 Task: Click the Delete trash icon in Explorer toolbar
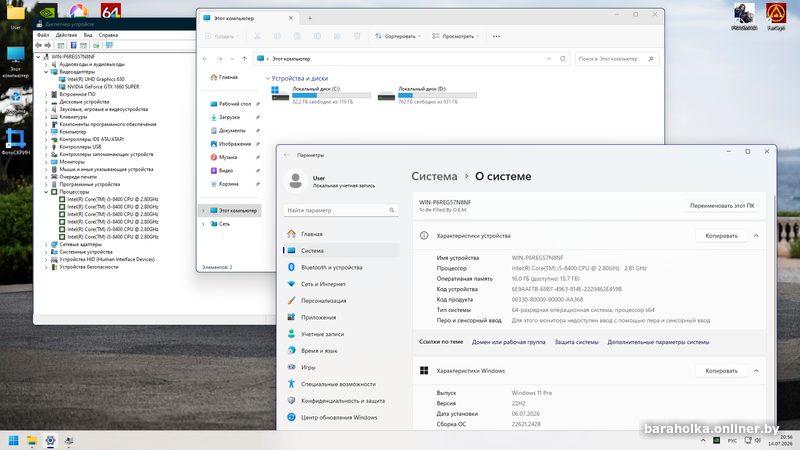357,36
